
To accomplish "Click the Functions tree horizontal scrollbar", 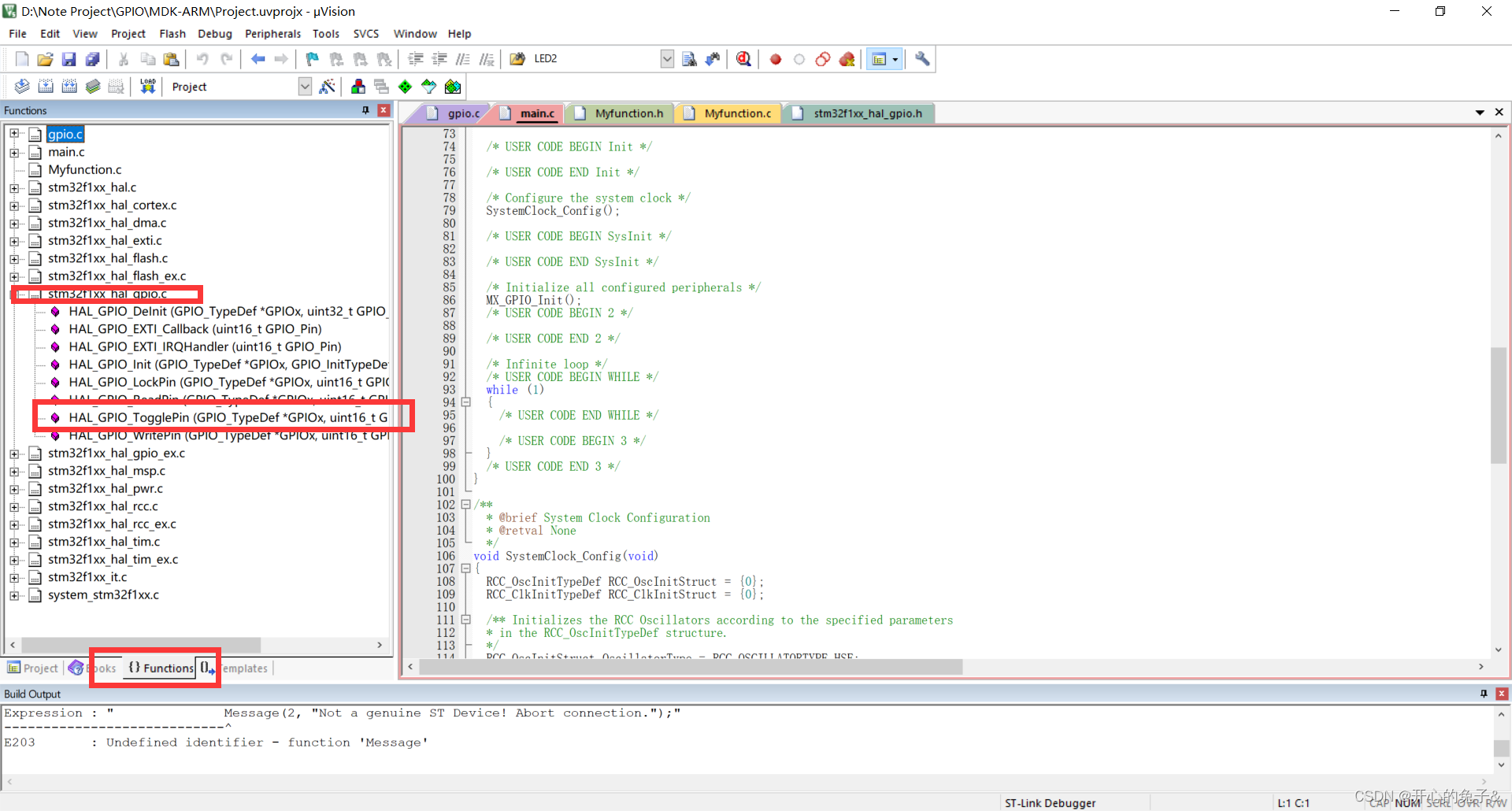I will click(142, 645).
